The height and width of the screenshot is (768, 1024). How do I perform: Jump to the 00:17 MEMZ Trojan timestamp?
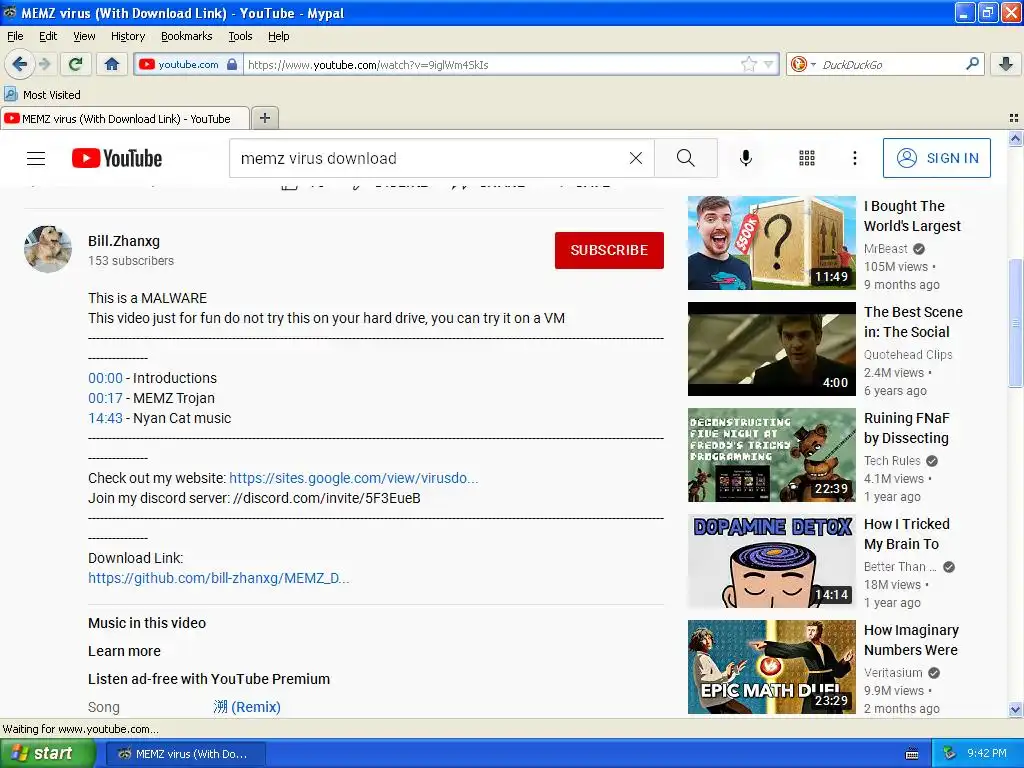(x=105, y=398)
